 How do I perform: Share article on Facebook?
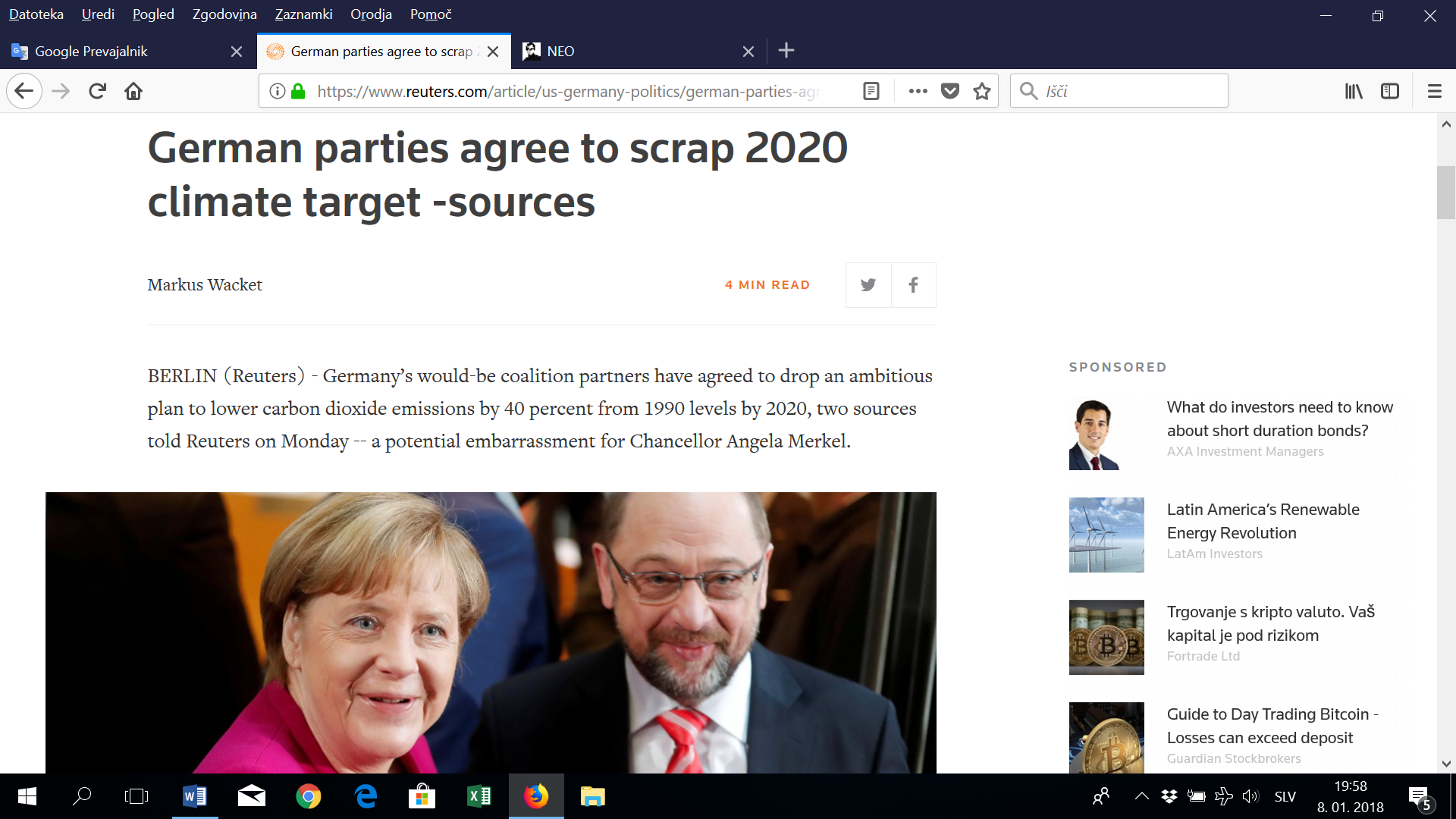[914, 285]
